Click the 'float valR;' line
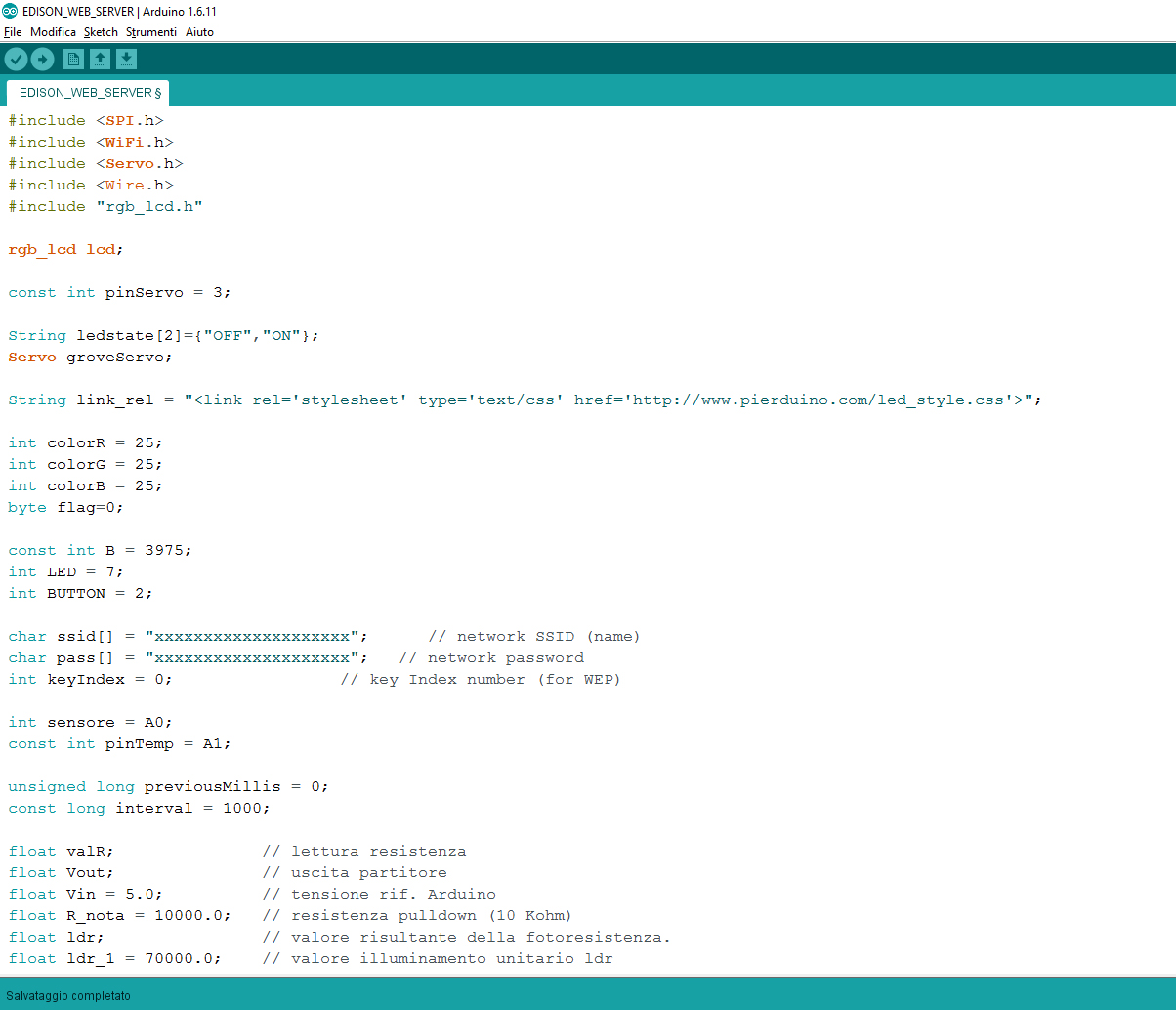Viewport: 1176px width, 1010px height. [237, 851]
